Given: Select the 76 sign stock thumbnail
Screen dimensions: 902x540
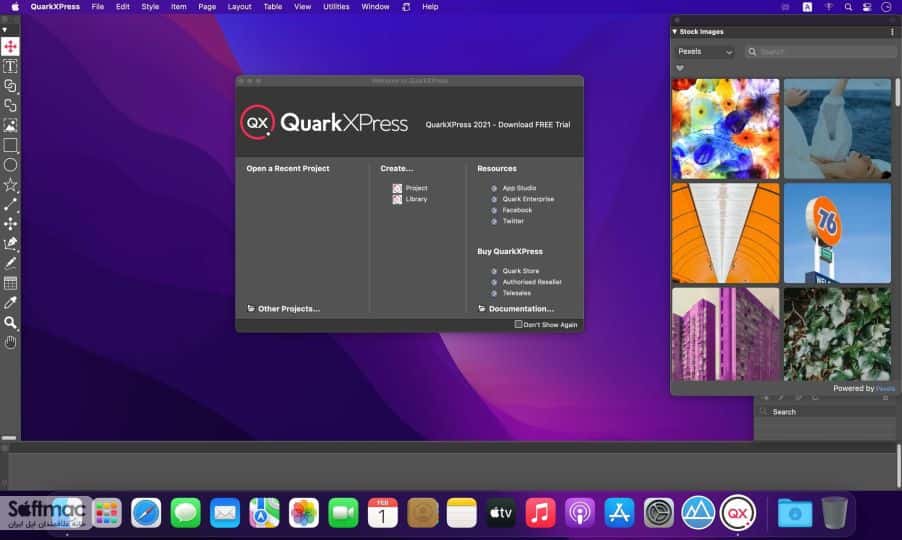Looking at the screenshot, I should [838, 233].
